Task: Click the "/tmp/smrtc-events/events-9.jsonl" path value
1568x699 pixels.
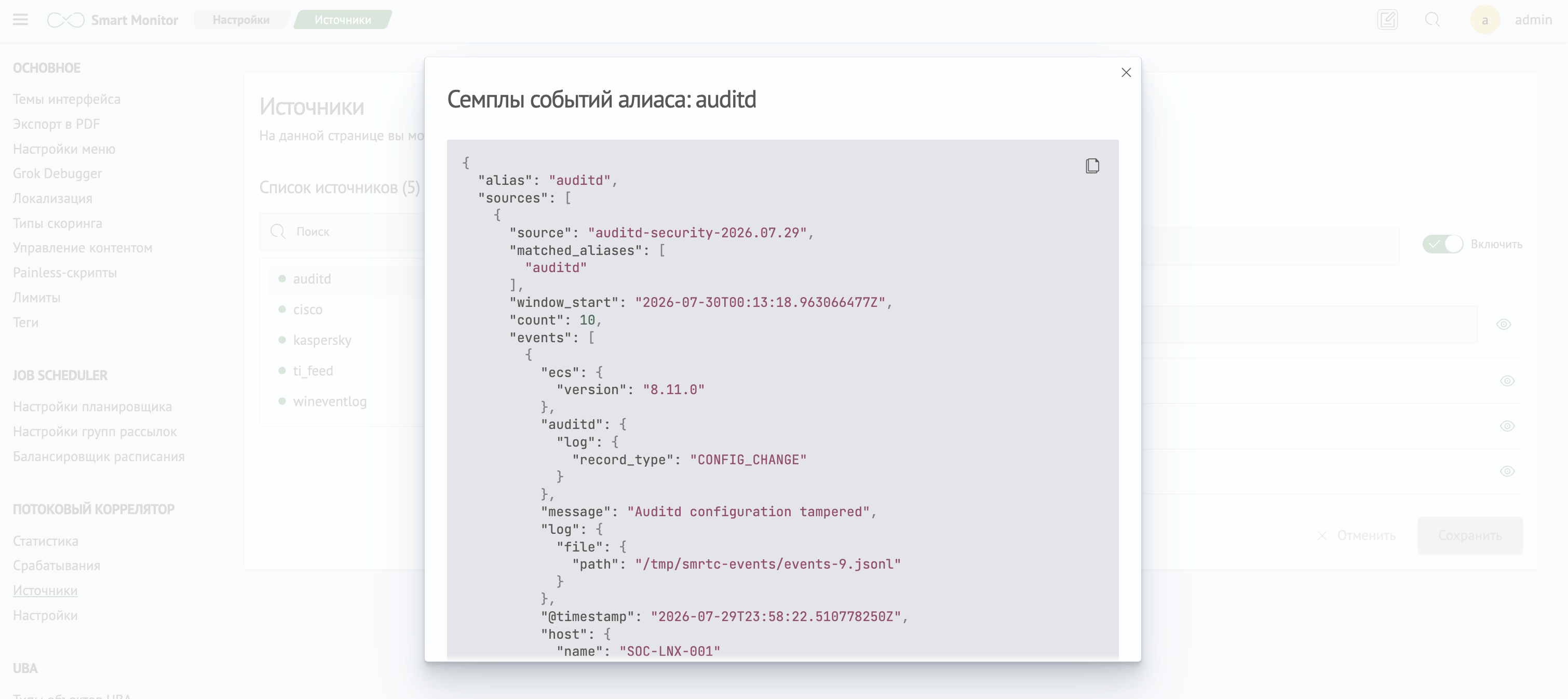Action: point(767,564)
